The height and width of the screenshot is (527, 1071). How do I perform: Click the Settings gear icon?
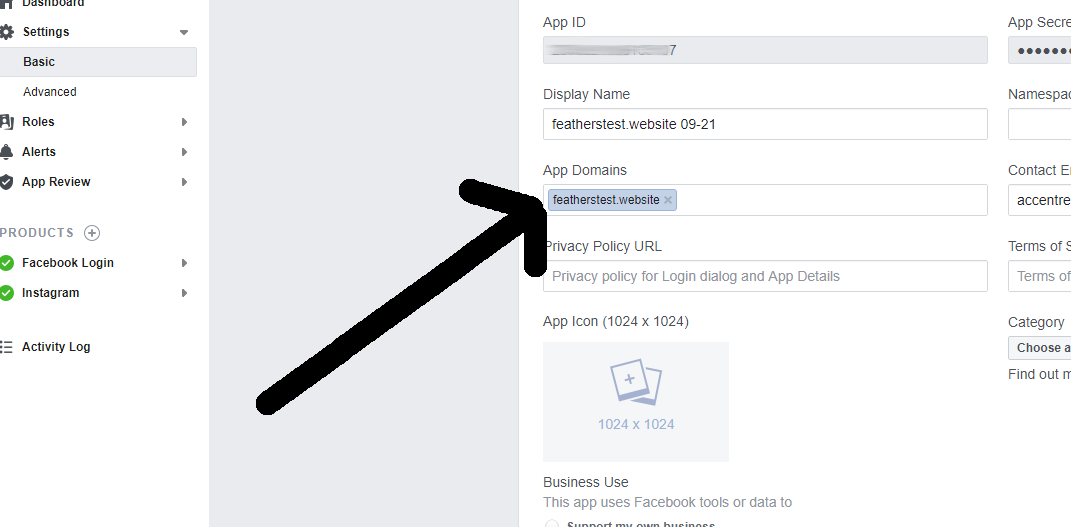(x=6, y=32)
